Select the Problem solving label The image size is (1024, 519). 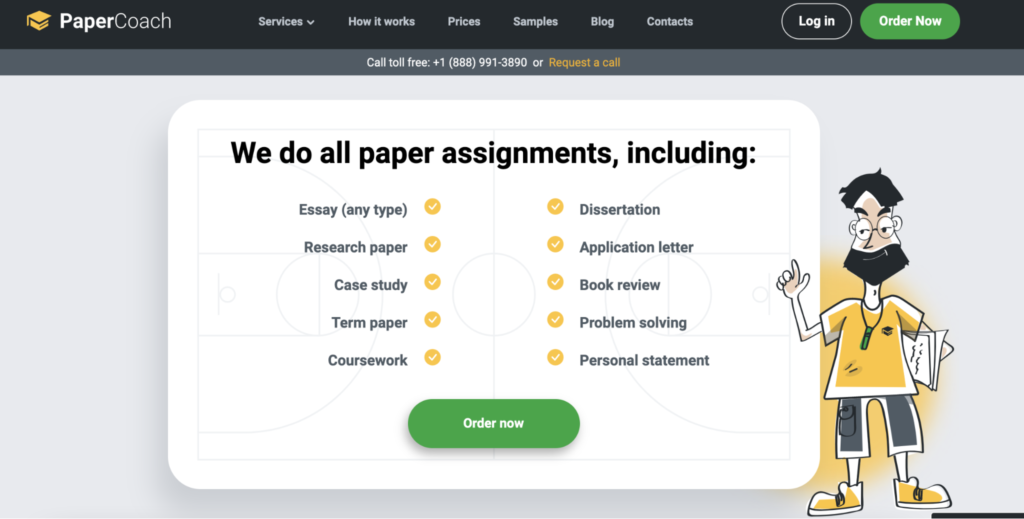pyautogui.click(x=633, y=322)
